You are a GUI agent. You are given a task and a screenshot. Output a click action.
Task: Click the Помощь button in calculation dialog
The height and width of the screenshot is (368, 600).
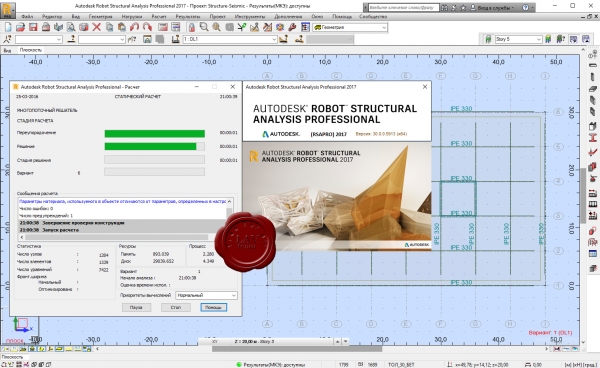[x=214, y=307]
